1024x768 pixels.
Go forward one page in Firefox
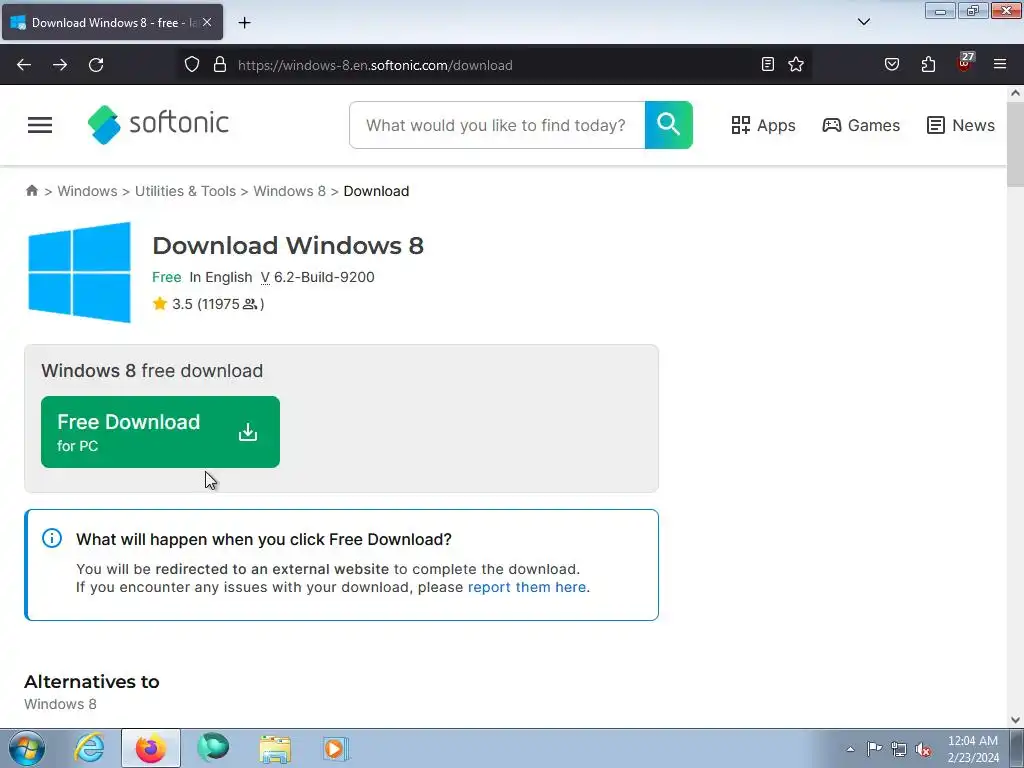click(x=60, y=65)
